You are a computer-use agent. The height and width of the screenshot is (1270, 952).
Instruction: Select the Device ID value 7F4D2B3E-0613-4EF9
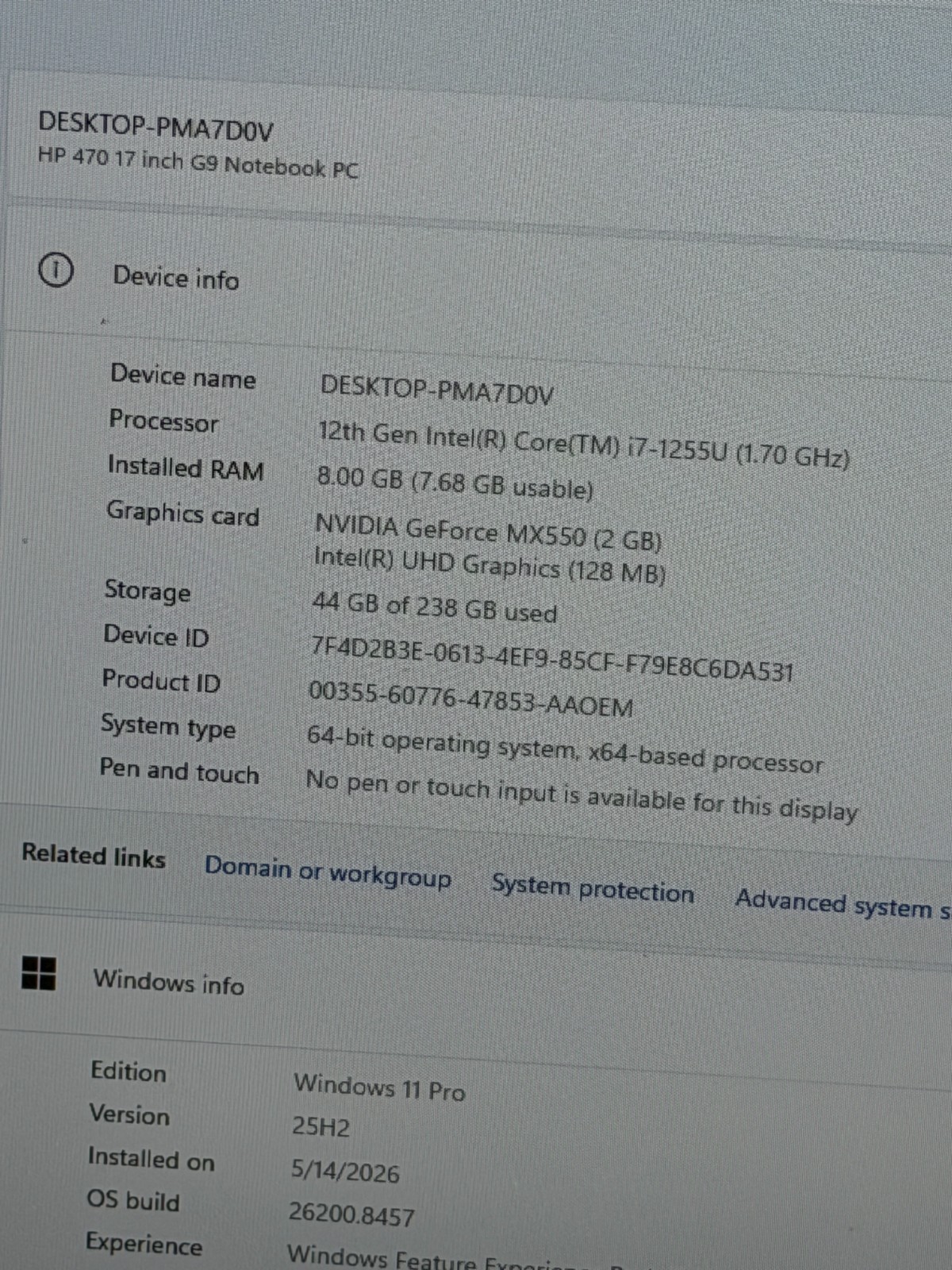[551, 659]
